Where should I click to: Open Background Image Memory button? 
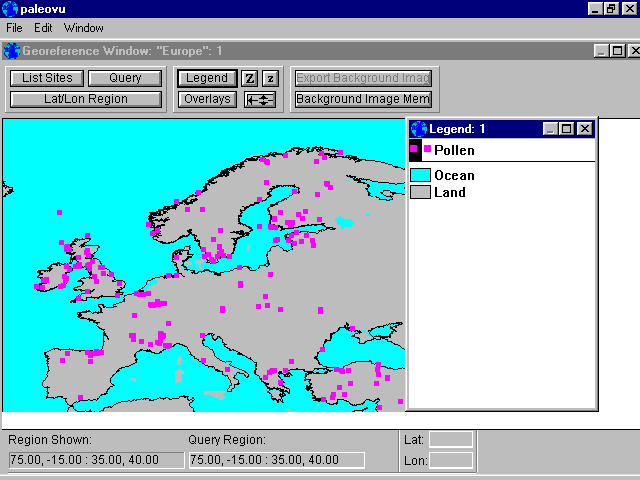363,99
